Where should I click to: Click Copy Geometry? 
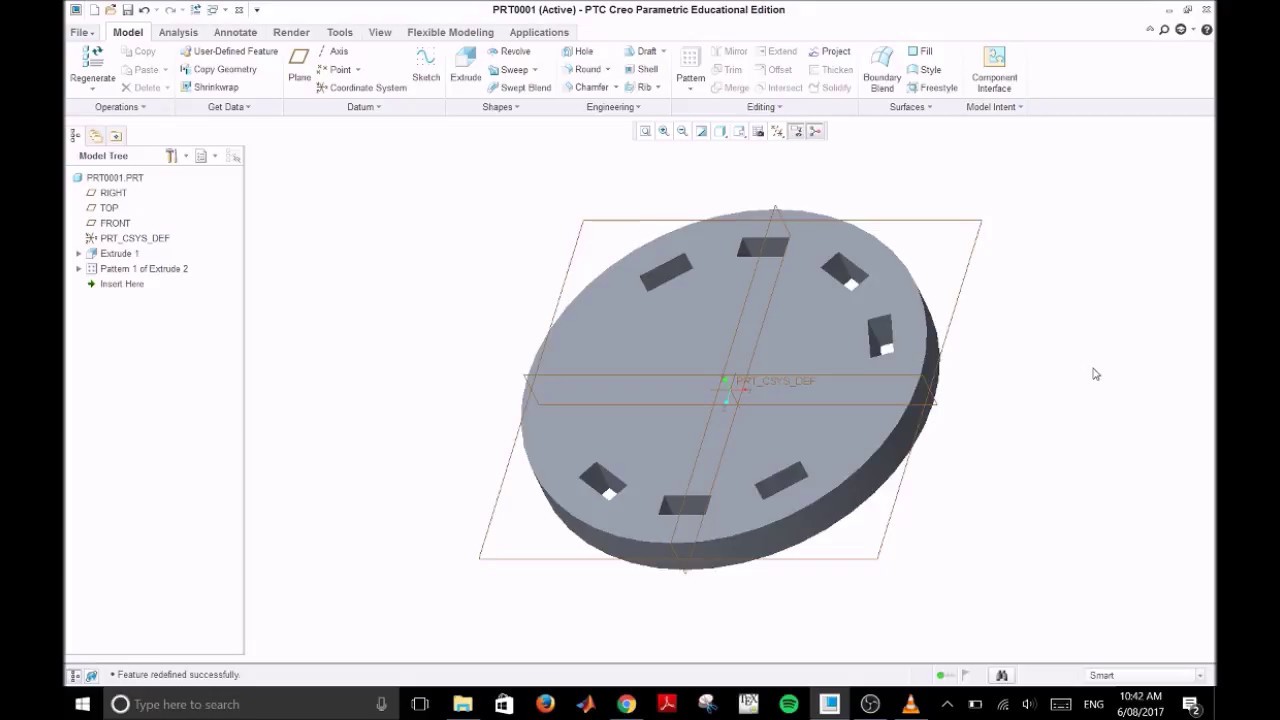218,69
